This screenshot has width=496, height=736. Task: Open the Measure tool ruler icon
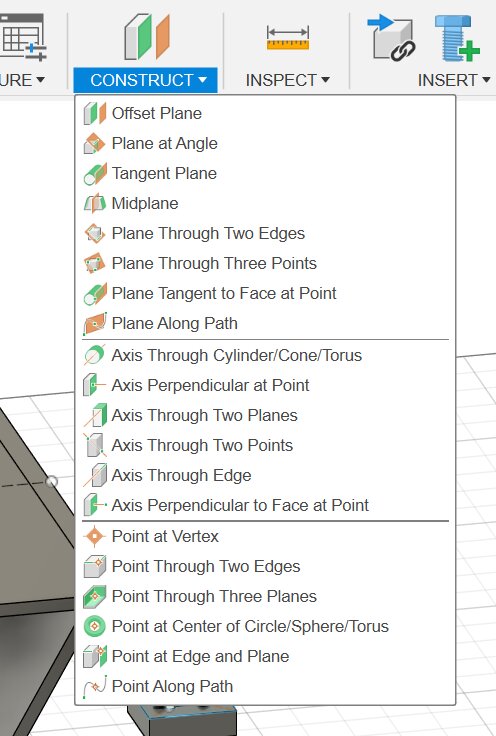click(x=288, y=38)
